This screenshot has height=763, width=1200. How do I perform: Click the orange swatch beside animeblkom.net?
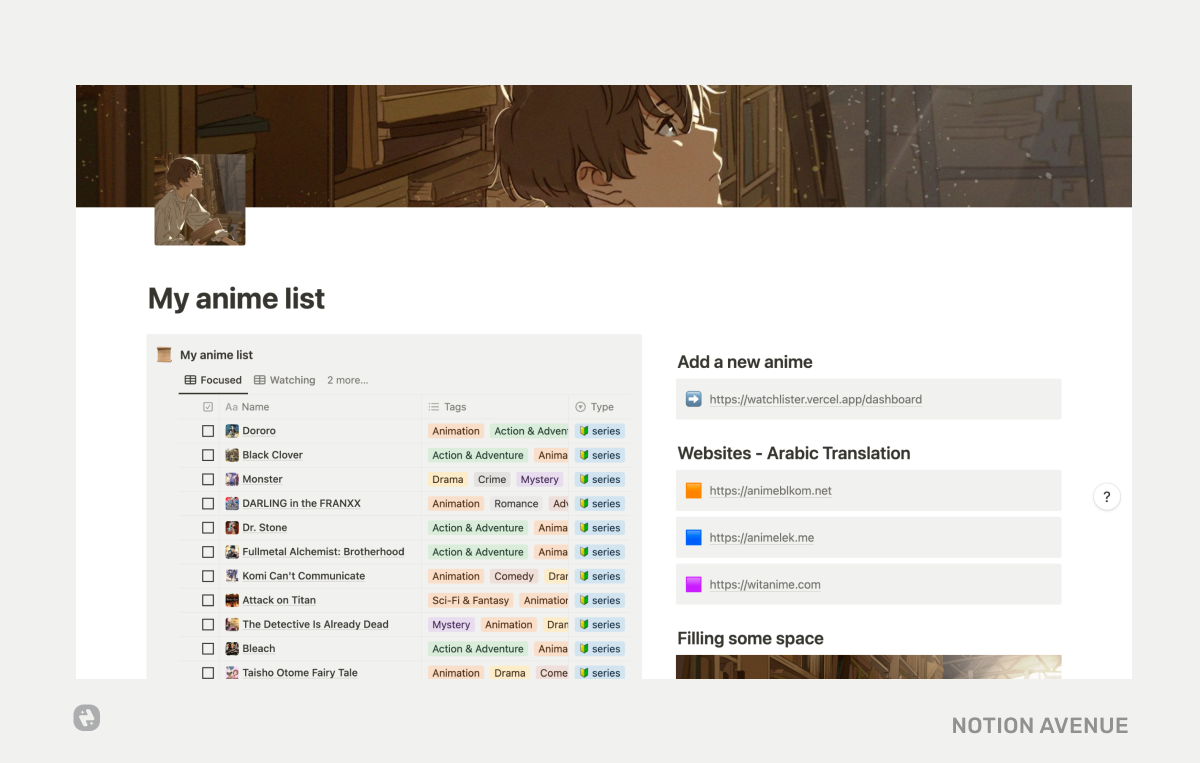(694, 490)
